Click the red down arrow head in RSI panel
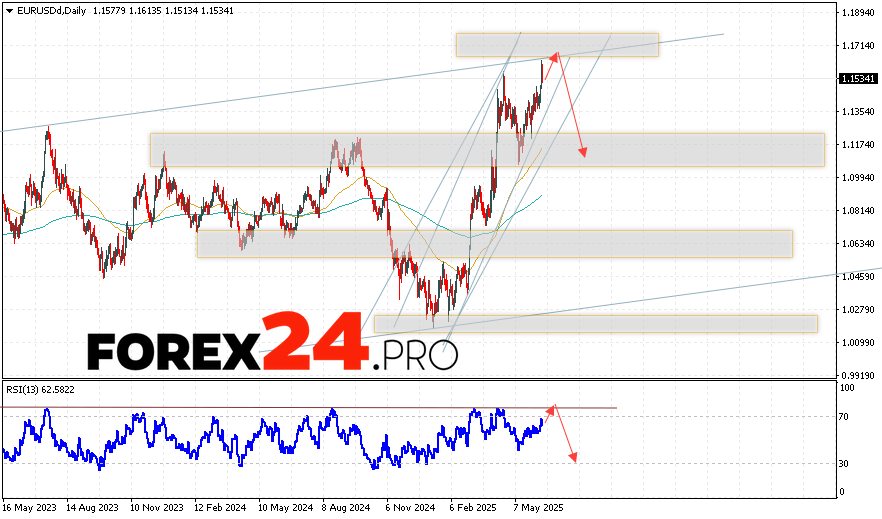This screenshot has height=519, width=882. pyautogui.click(x=574, y=458)
